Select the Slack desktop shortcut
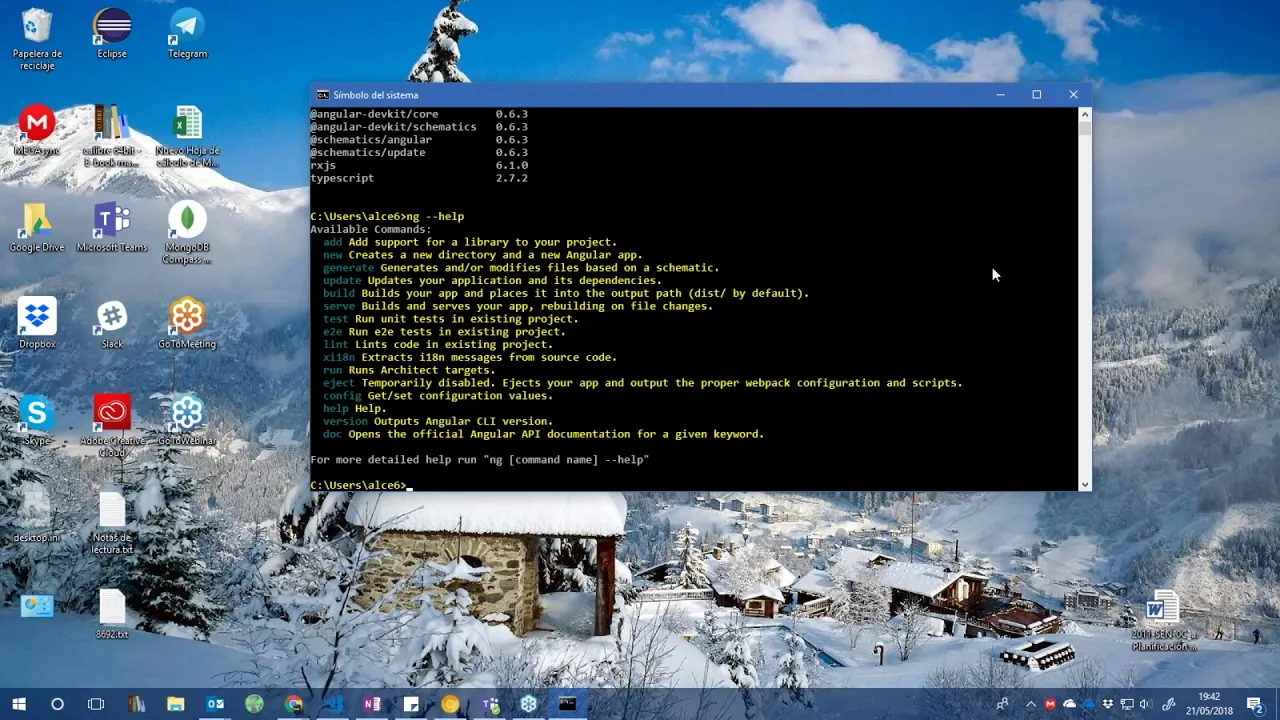 [112, 323]
